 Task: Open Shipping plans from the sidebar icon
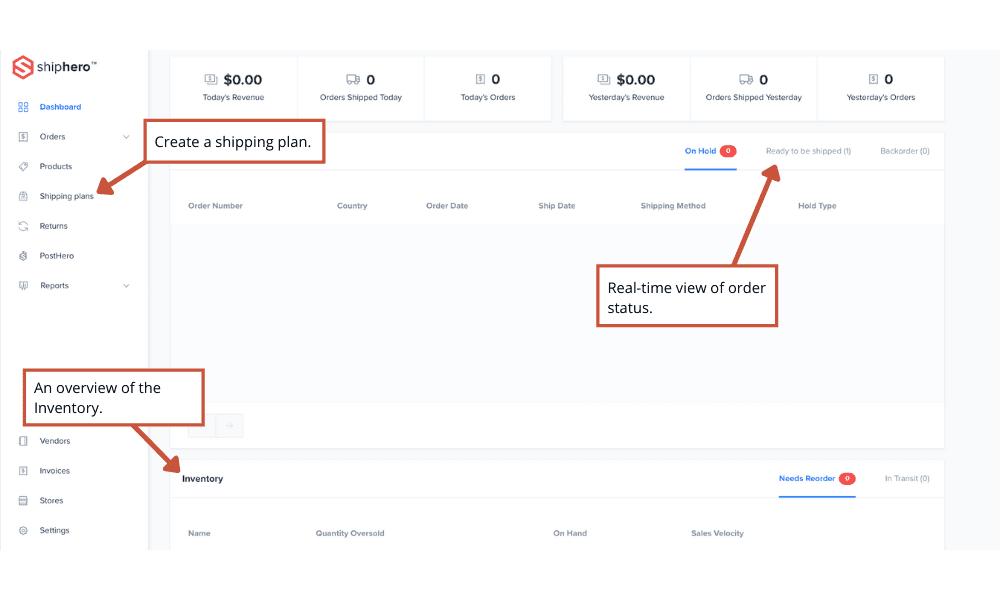[23, 197]
